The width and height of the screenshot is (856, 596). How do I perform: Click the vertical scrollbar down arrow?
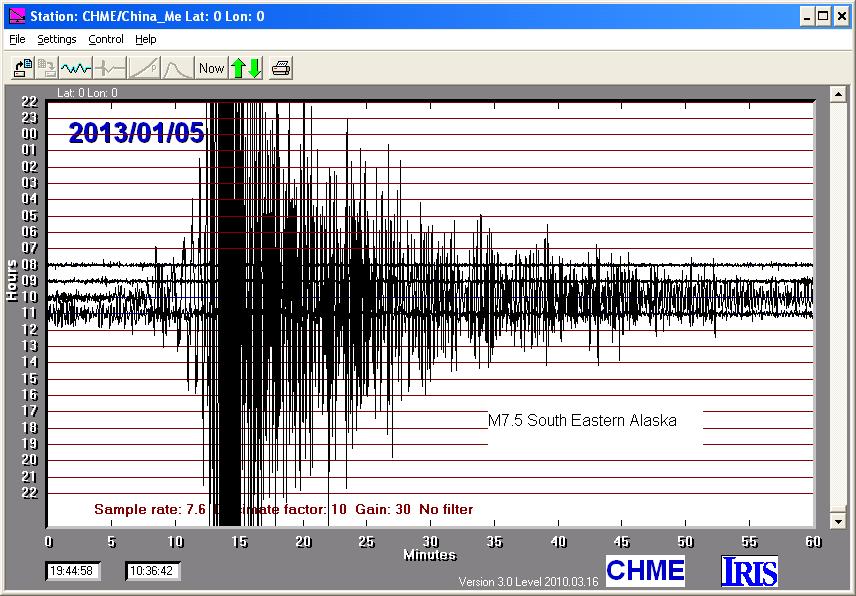click(838, 521)
